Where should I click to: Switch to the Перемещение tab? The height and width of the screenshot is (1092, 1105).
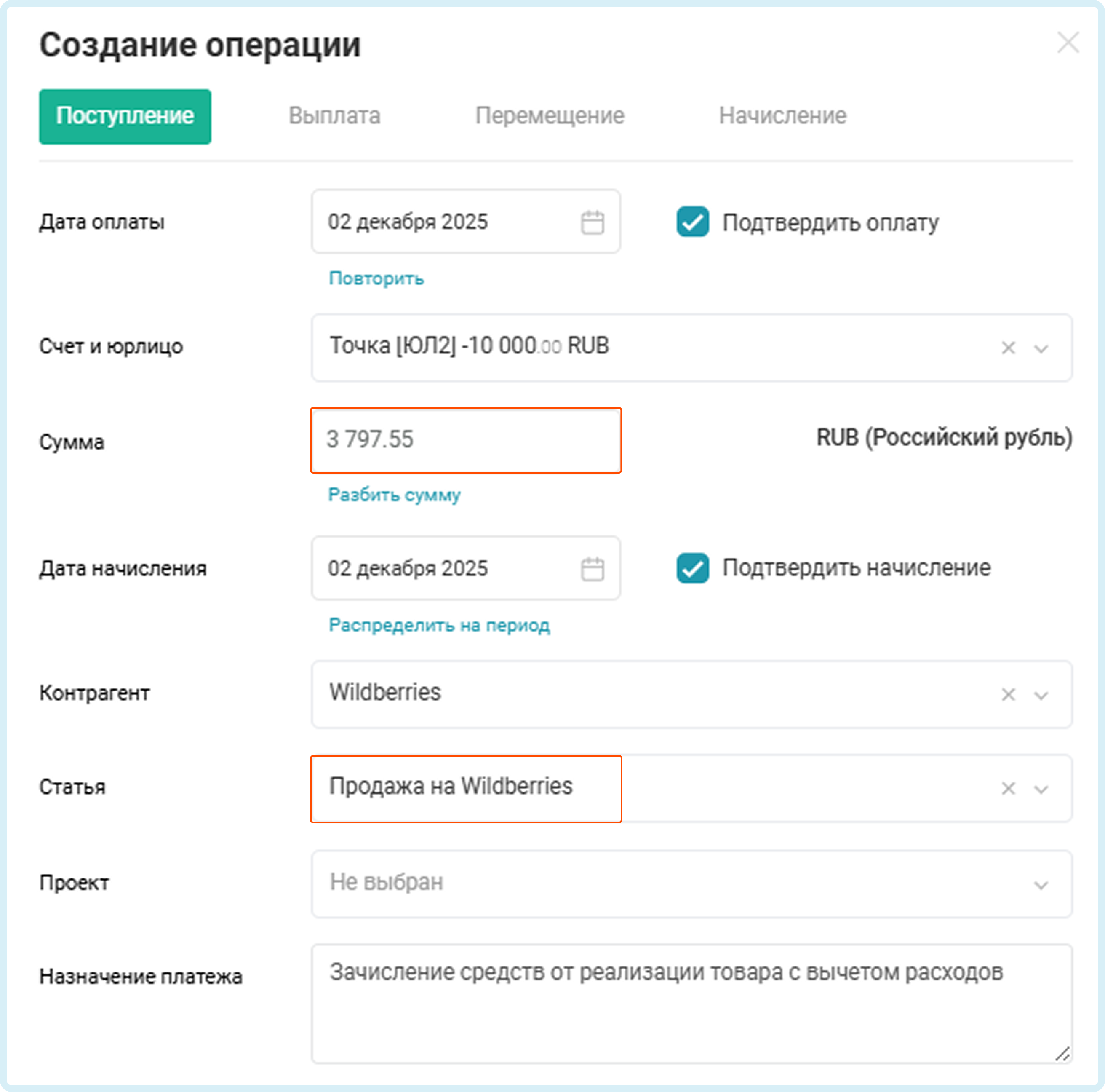click(x=550, y=116)
